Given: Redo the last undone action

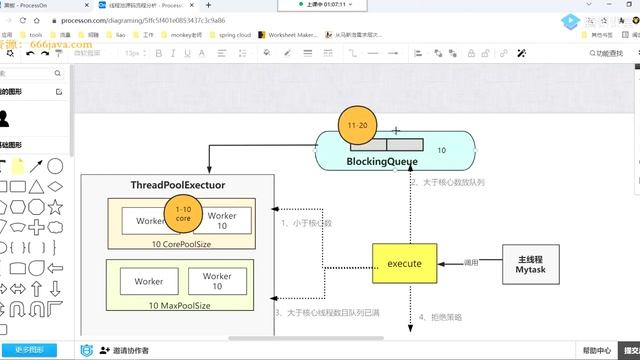Looking at the screenshot, I should point(45,53).
